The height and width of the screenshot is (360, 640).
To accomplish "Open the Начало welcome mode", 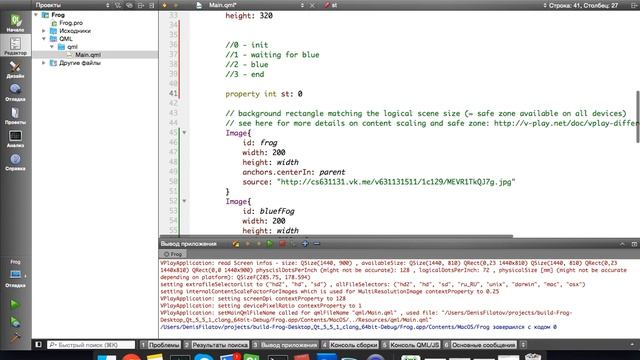I will pos(16,22).
